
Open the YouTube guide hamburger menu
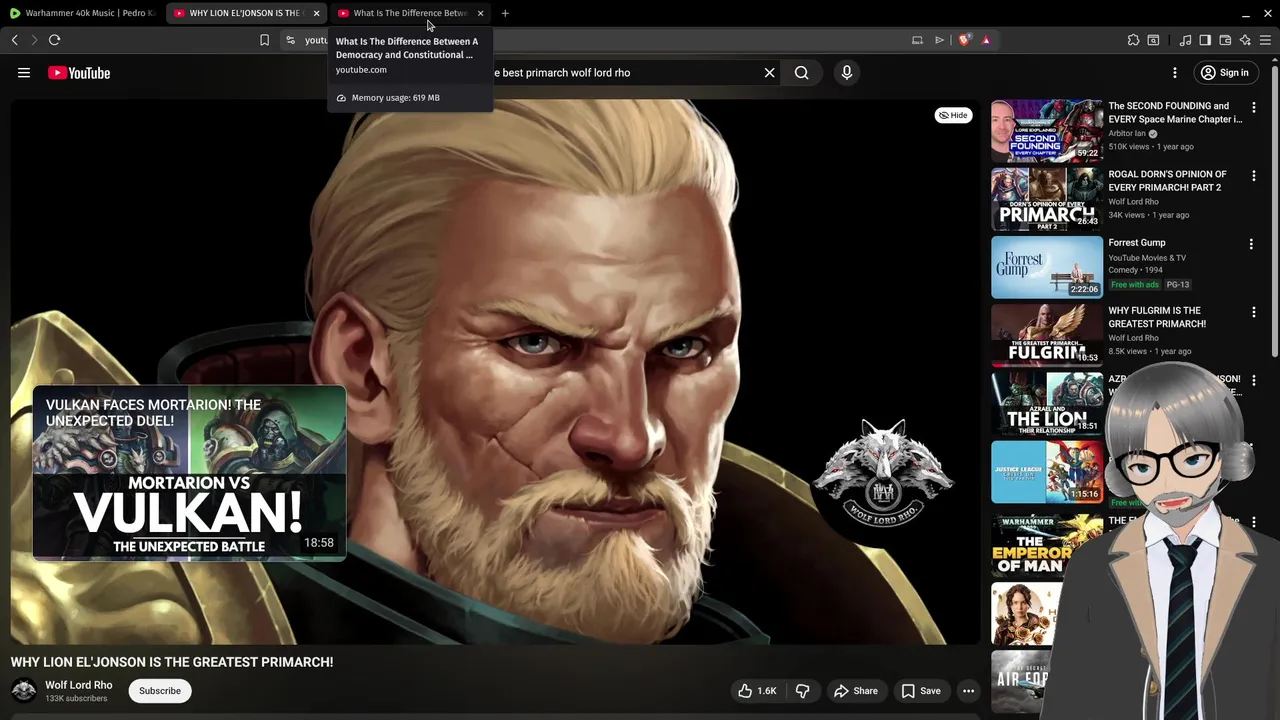(x=24, y=73)
